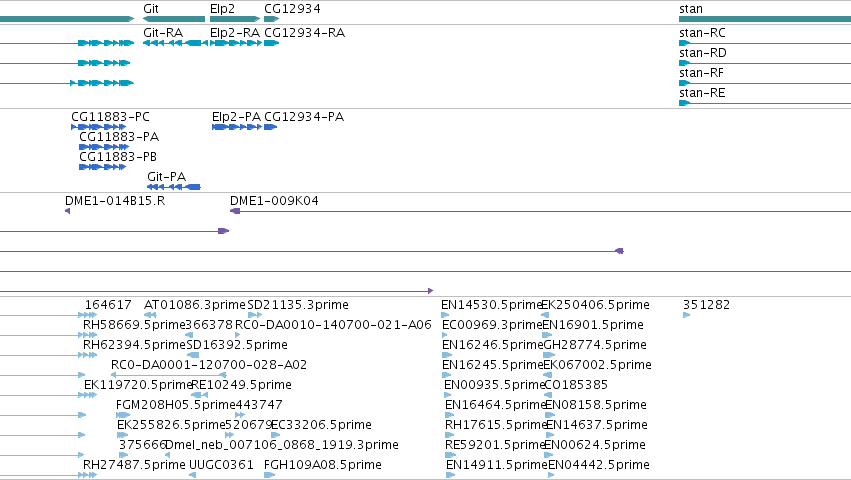The image size is (851, 480).
Task: Click the CG12934 gene label
Action: (x=292, y=9)
